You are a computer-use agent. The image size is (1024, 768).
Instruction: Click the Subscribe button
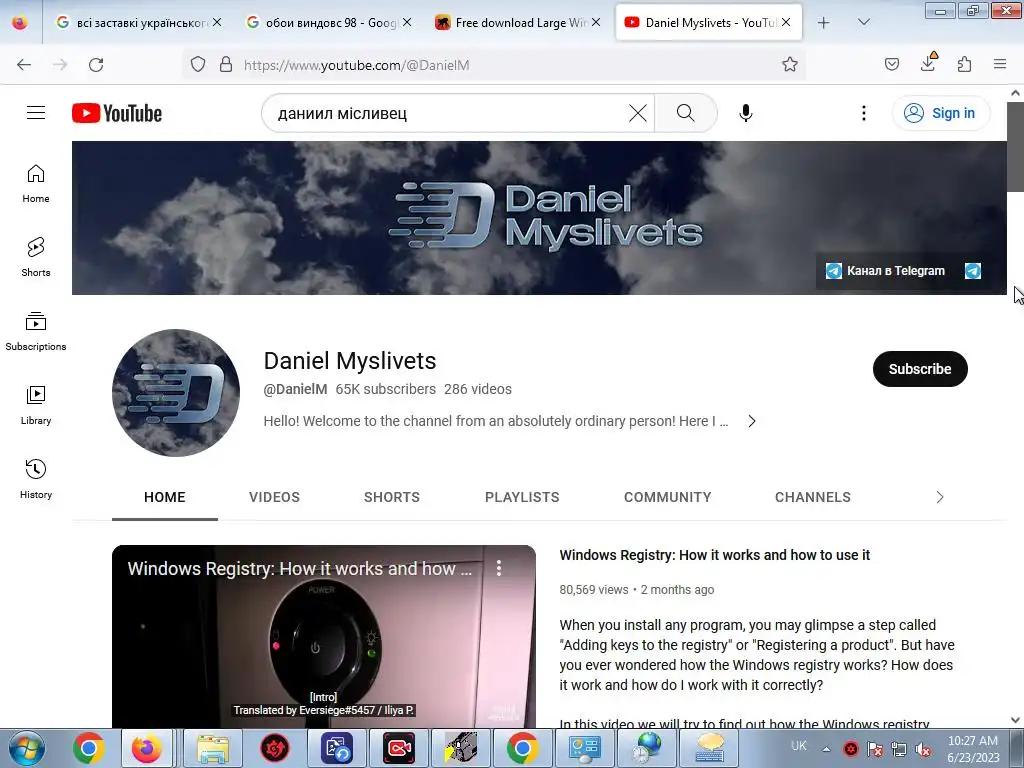coord(920,369)
